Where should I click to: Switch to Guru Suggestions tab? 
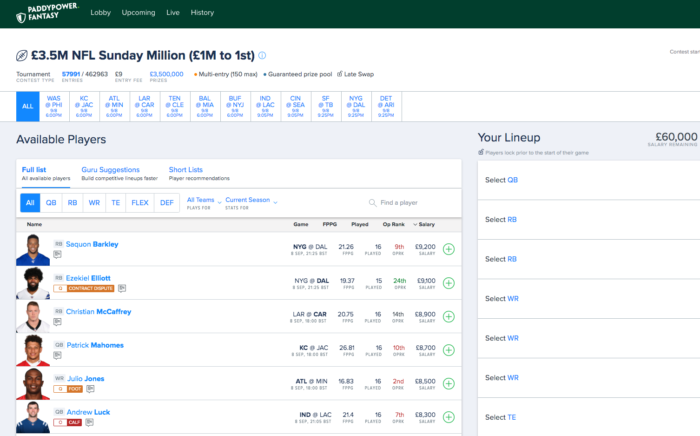coord(110,170)
